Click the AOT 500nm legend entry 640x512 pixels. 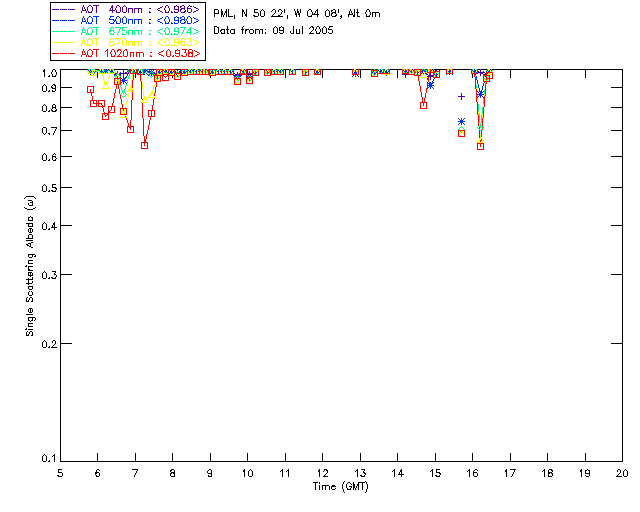126,20
